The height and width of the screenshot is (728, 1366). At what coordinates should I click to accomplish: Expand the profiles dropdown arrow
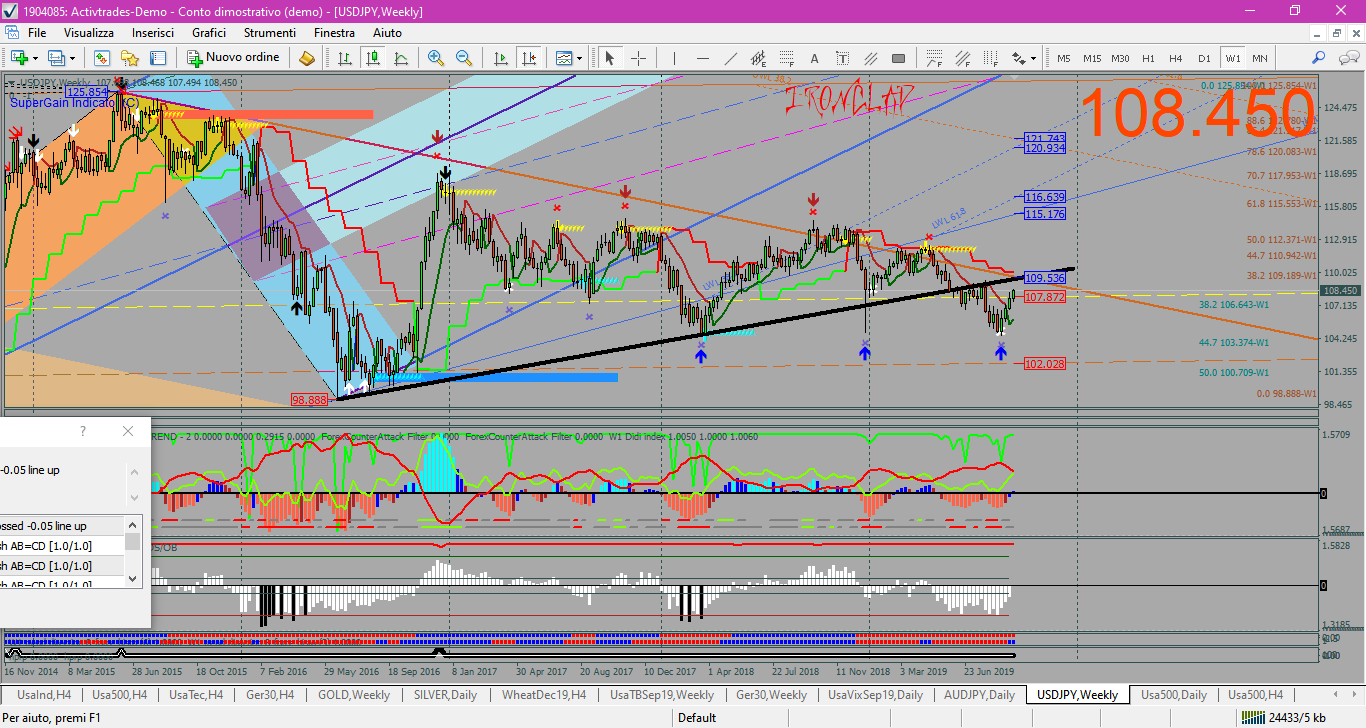tap(71, 58)
